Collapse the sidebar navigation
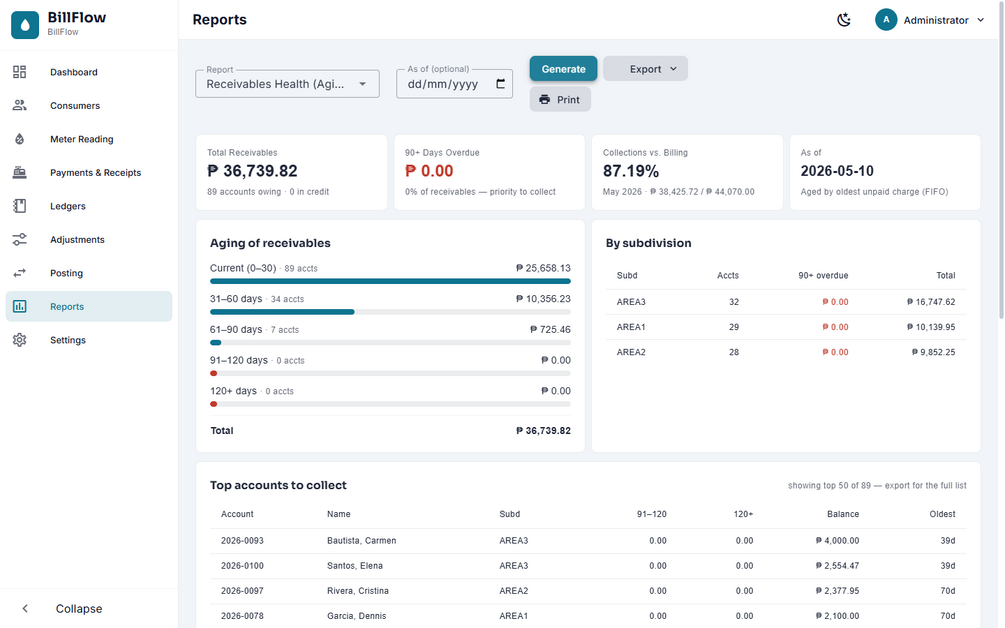Viewport: 1005px width, 628px height. coord(62,609)
